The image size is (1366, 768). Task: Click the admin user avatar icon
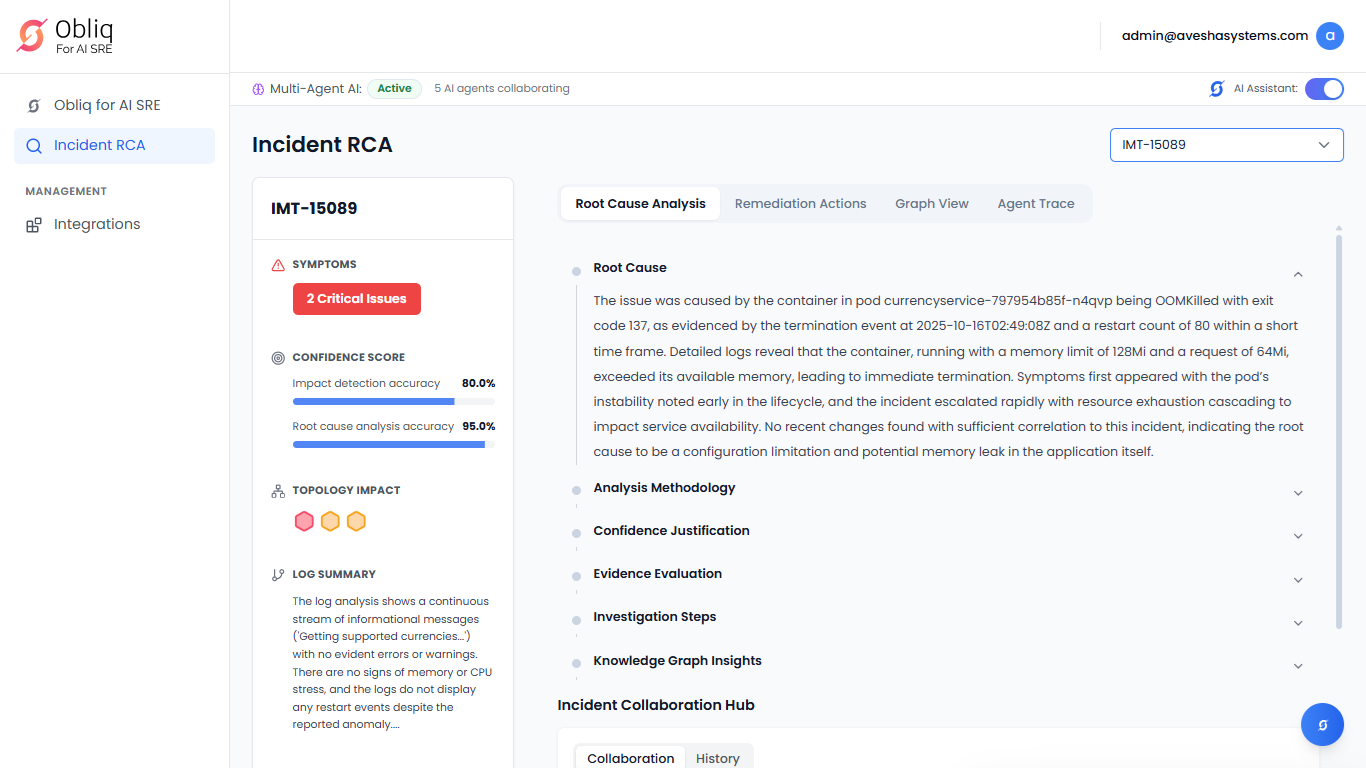tap(1329, 36)
